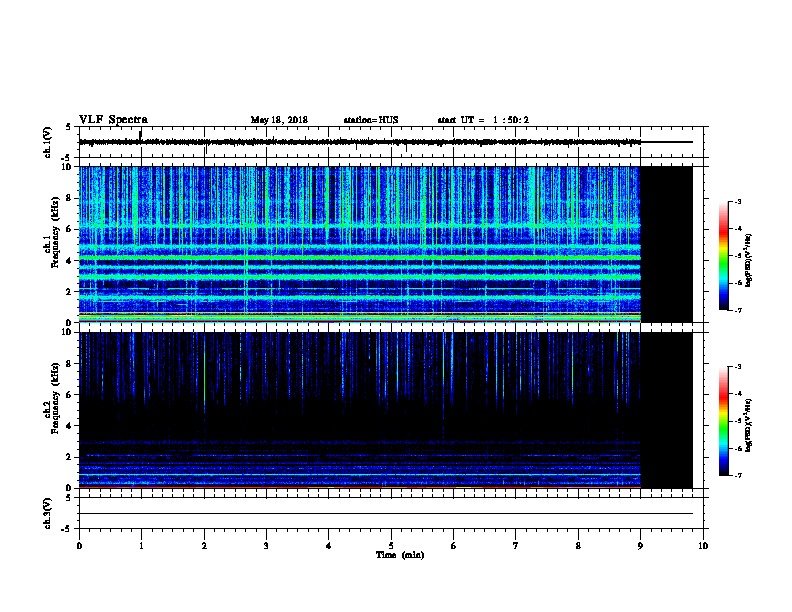
Task: Click the black no-data block in ch.1 spectrogram
Action: point(666,244)
